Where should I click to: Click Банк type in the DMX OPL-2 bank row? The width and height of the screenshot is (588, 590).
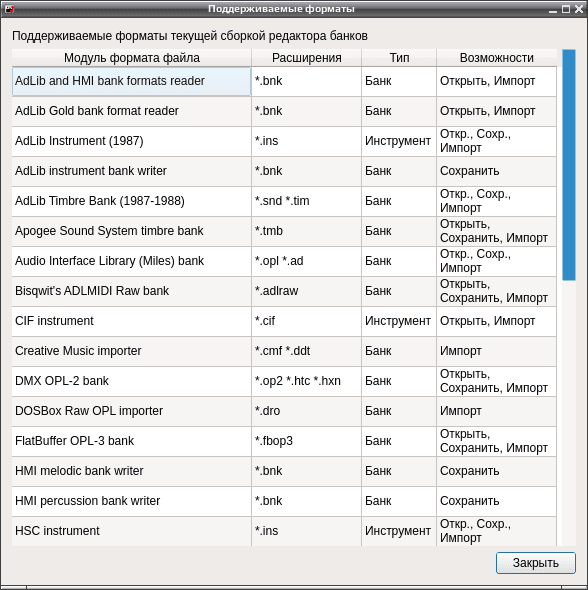(x=399, y=382)
